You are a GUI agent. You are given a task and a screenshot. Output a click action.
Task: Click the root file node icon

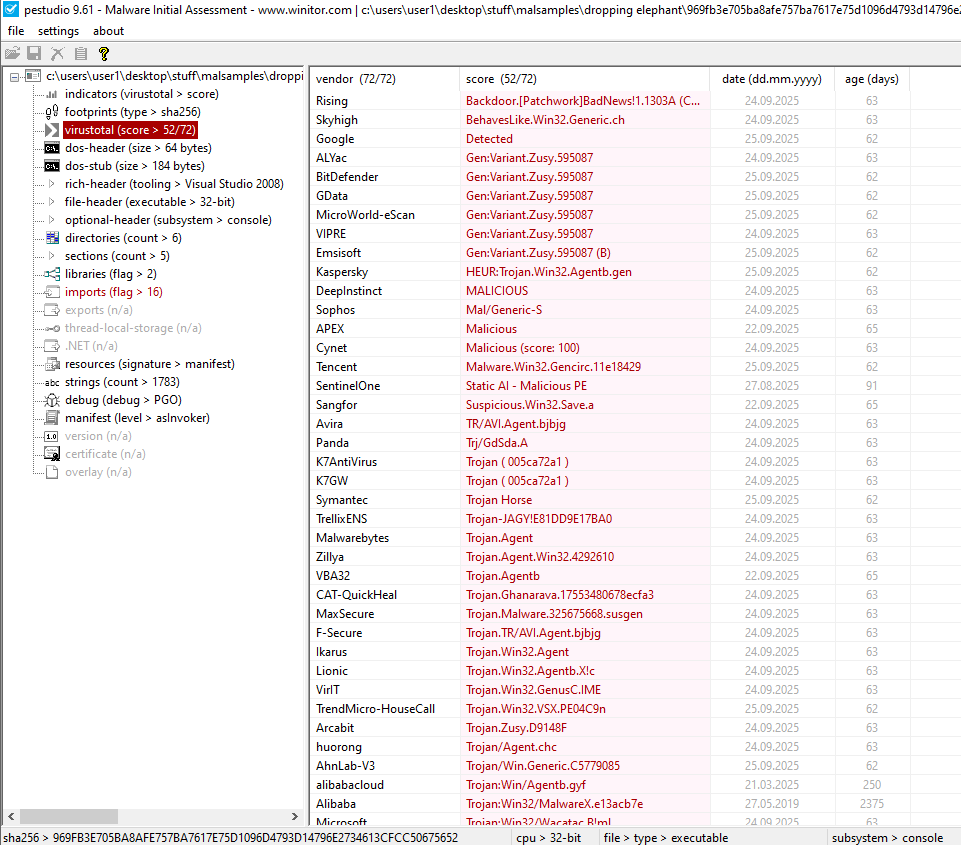[x=33, y=76]
